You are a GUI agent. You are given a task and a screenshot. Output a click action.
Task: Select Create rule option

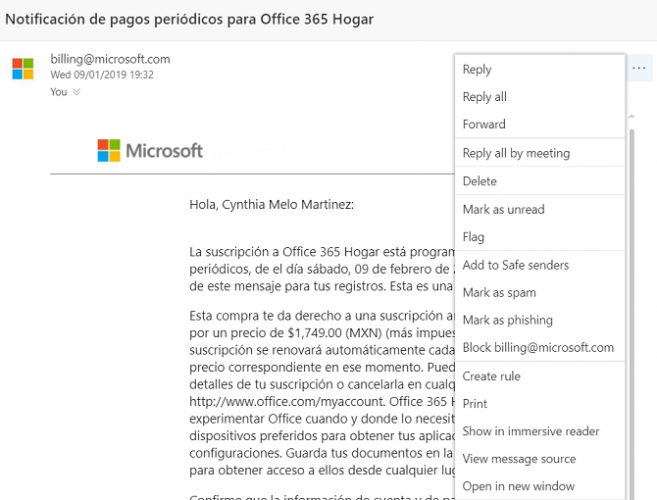point(540,376)
